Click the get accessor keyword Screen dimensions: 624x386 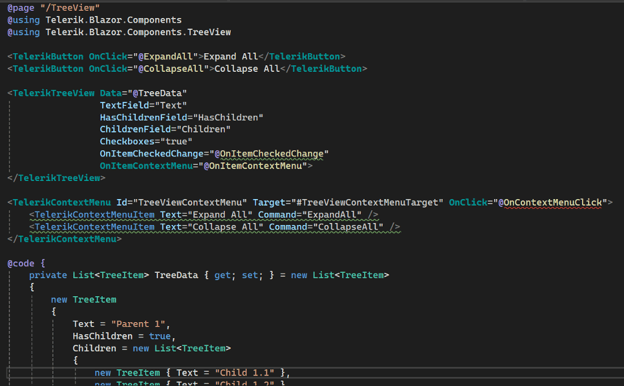pos(222,275)
